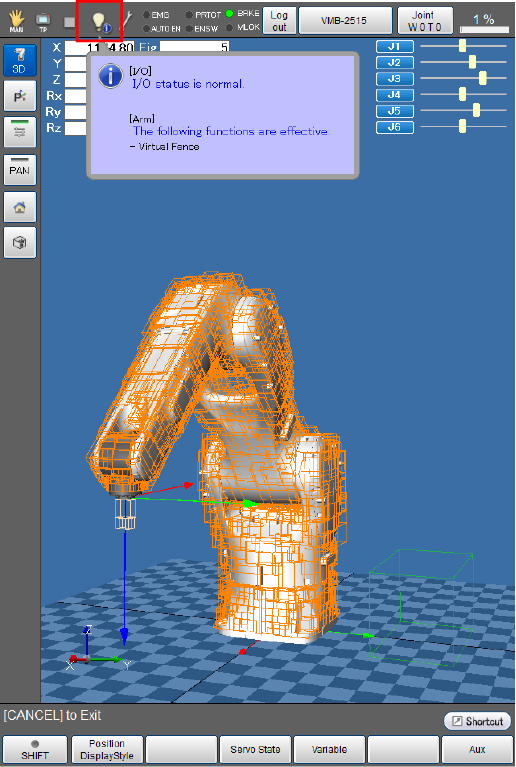This screenshot has width=516, height=767.
Task: Click the home view icon
Action: (20, 206)
